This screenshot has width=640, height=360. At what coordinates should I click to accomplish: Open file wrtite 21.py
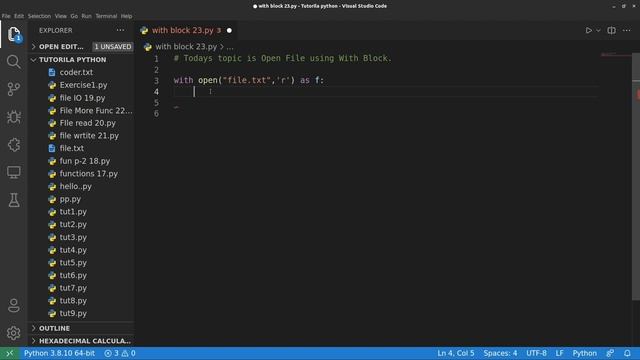pyautogui.click(x=89, y=136)
